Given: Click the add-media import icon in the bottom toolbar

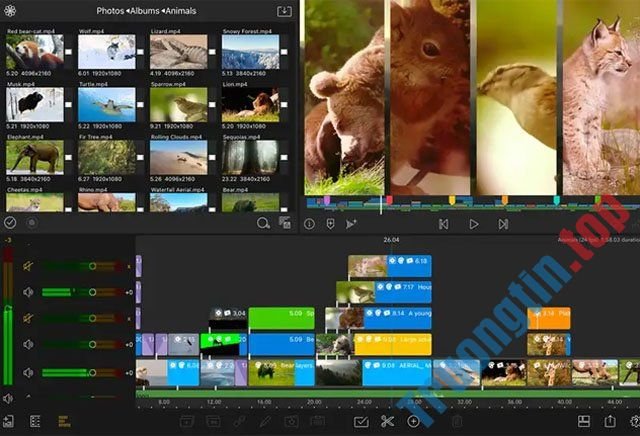Looking at the screenshot, I should (x=9, y=421).
